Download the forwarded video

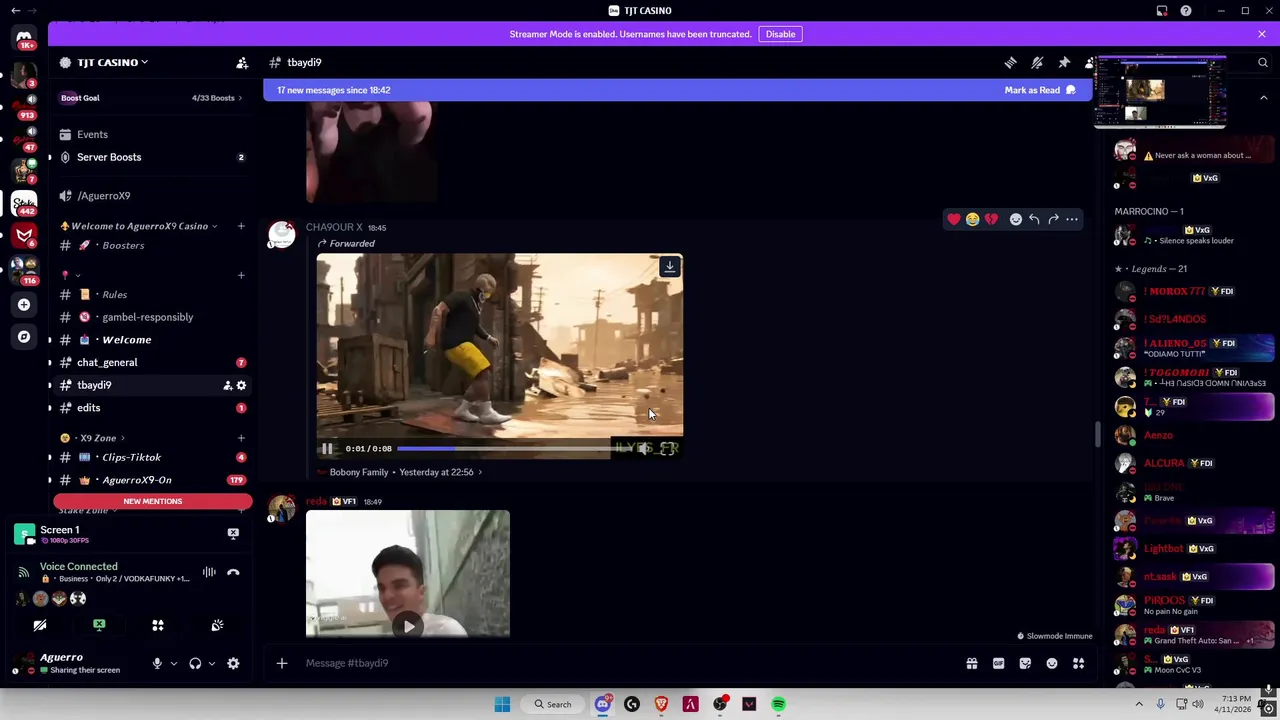coord(670,266)
